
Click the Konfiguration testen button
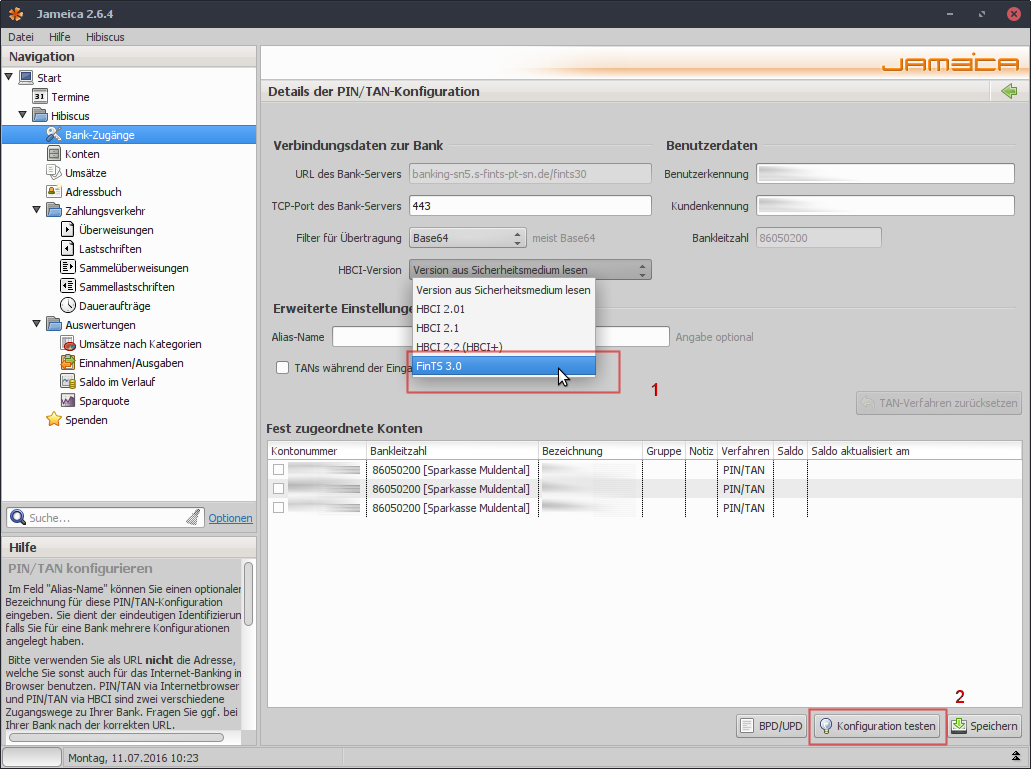(x=877, y=726)
